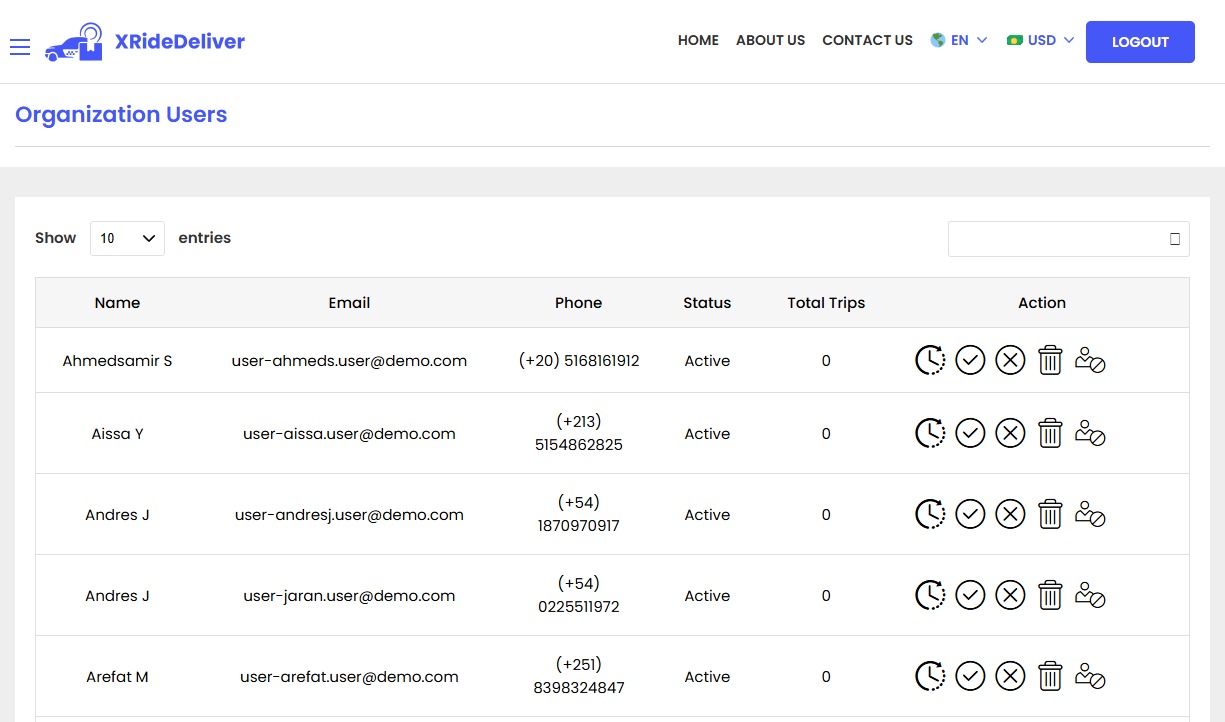Click the XRideDeliver logo

(x=145, y=42)
